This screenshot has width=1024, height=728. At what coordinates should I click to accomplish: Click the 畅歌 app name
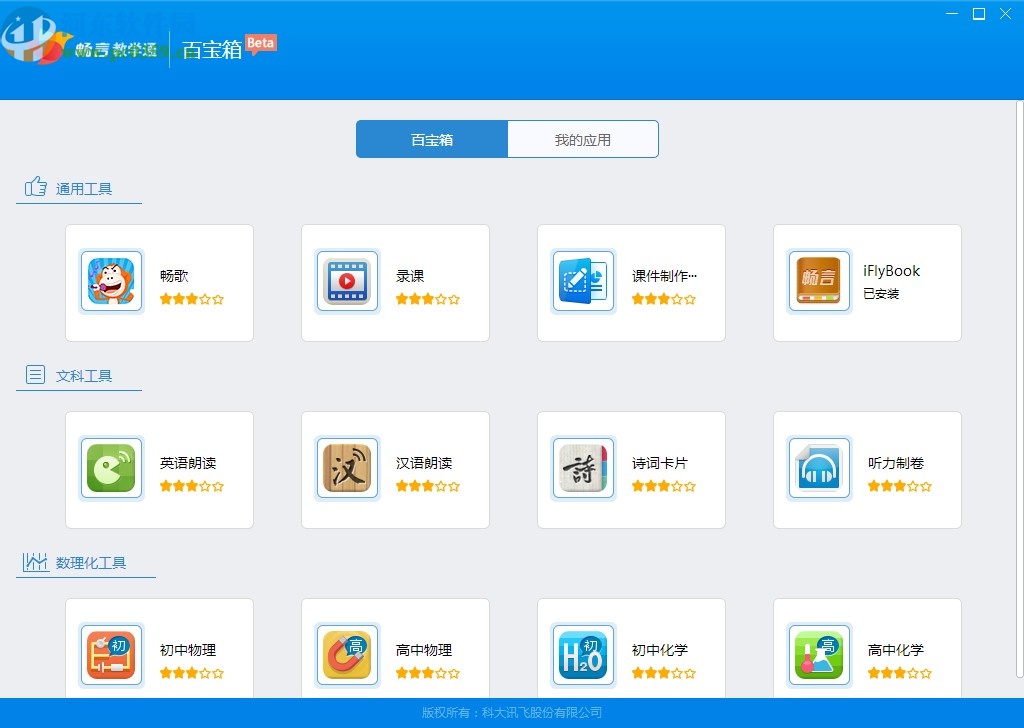(174, 276)
